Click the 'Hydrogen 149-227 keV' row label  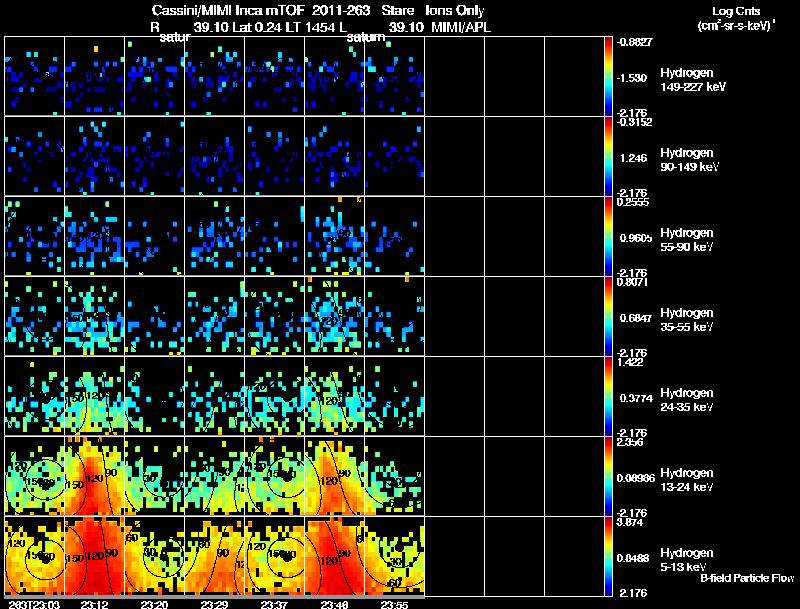coord(692,80)
